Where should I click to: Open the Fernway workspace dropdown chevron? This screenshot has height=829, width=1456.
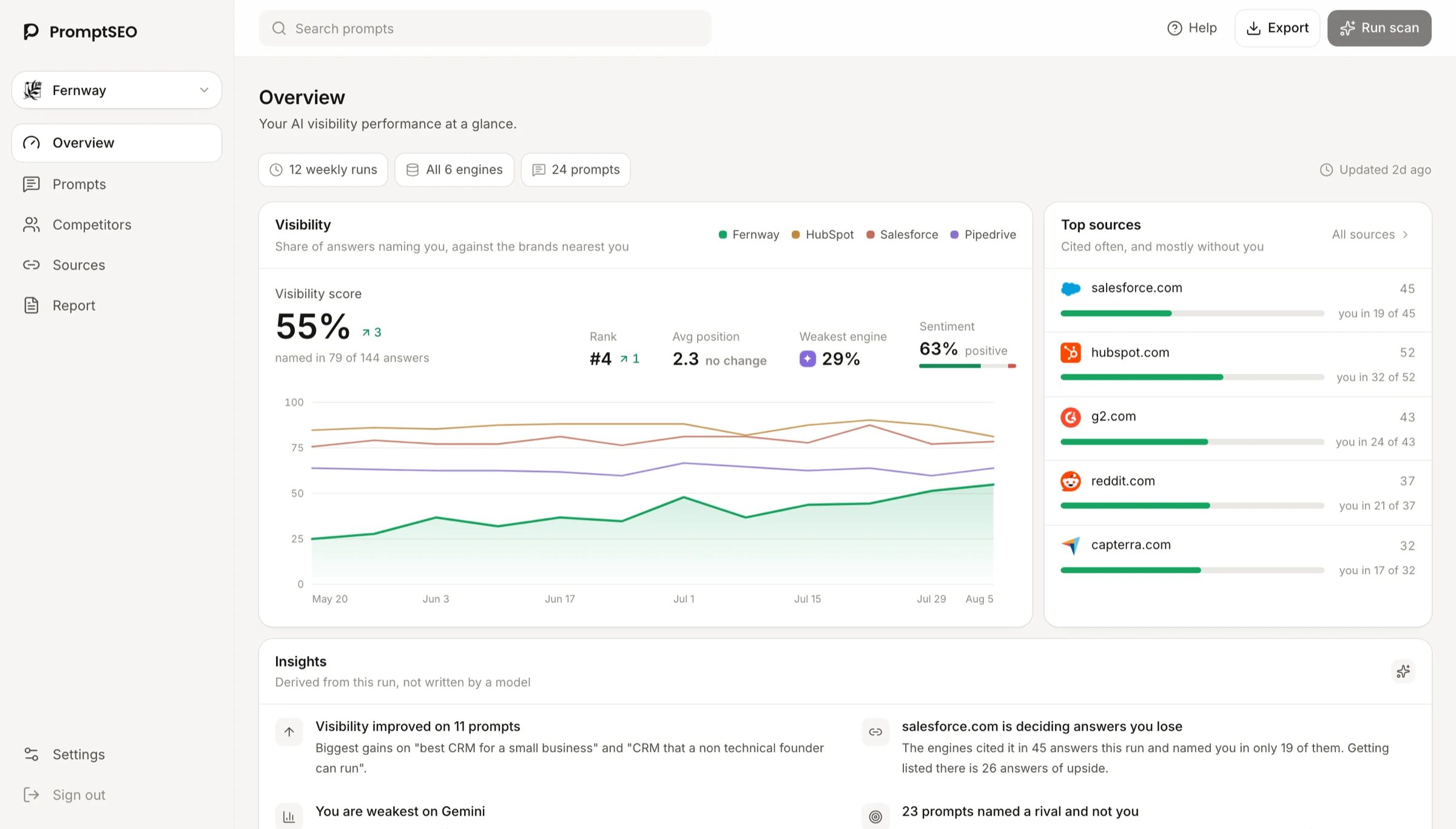click(204, 90)
